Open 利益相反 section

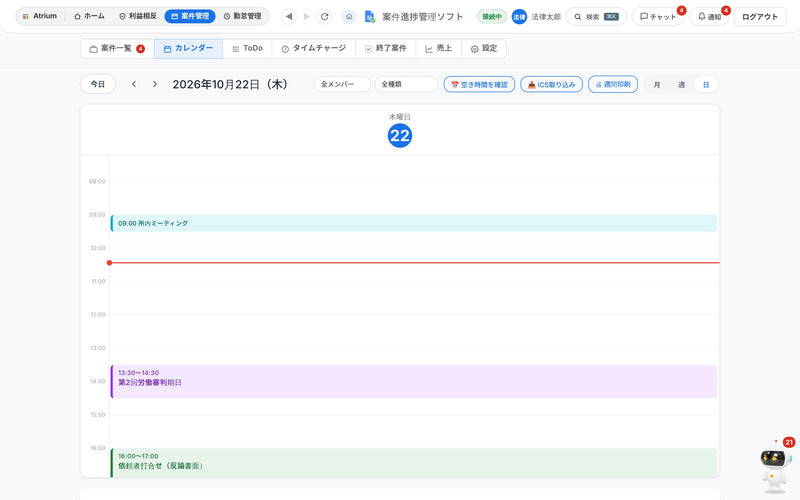tap(138, 16)
